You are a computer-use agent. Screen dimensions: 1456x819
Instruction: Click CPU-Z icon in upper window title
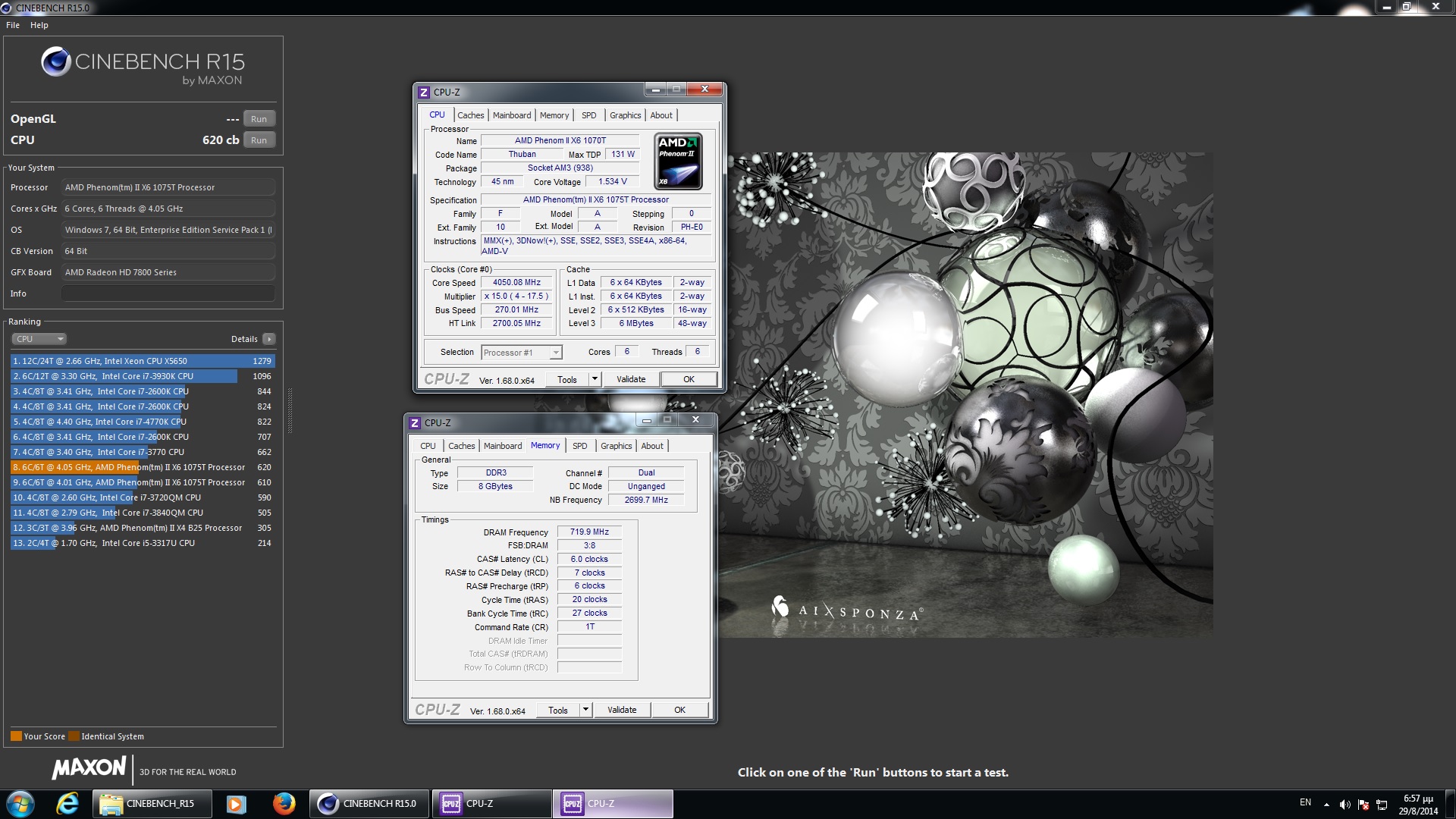[x=424, y=93]
